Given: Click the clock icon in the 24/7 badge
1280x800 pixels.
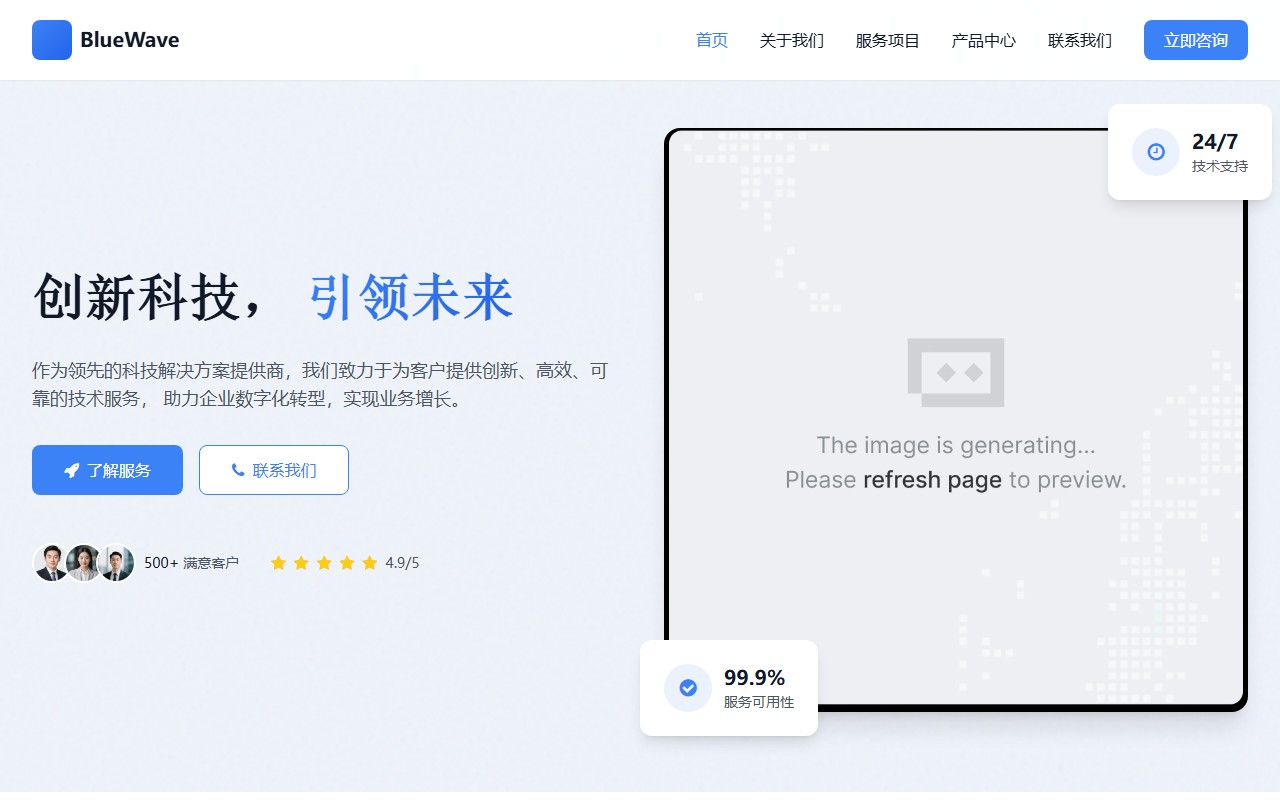Looking at the screenshot, I should [x=1156, y=152].
